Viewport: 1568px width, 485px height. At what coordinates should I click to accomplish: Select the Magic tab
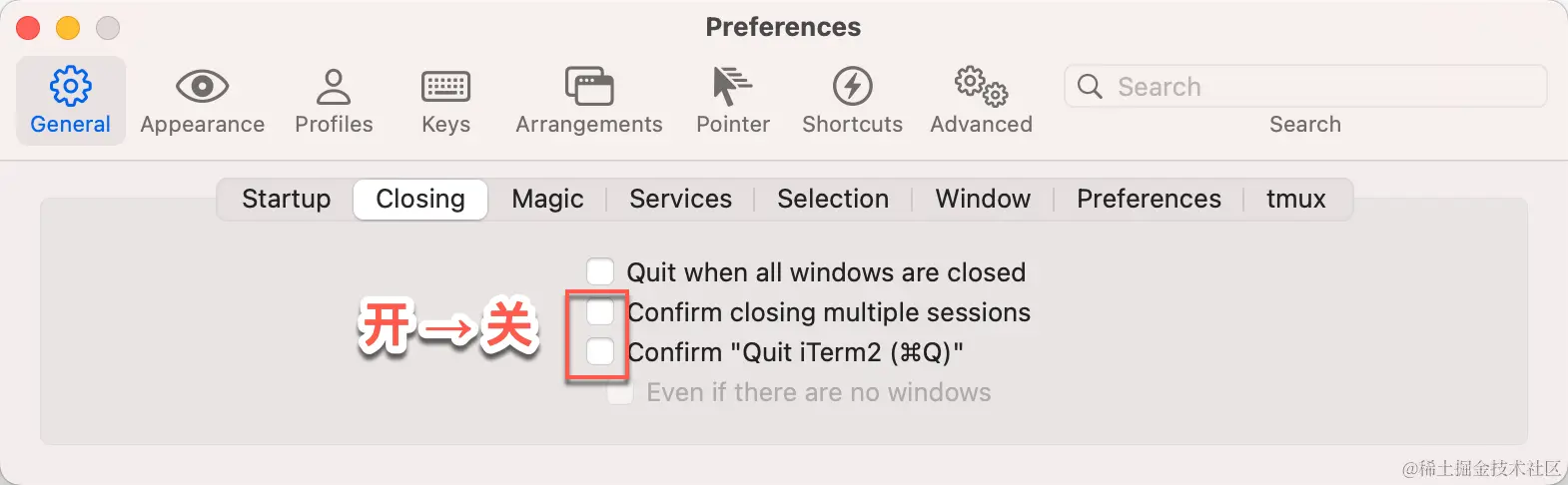(x=547, y=199)
